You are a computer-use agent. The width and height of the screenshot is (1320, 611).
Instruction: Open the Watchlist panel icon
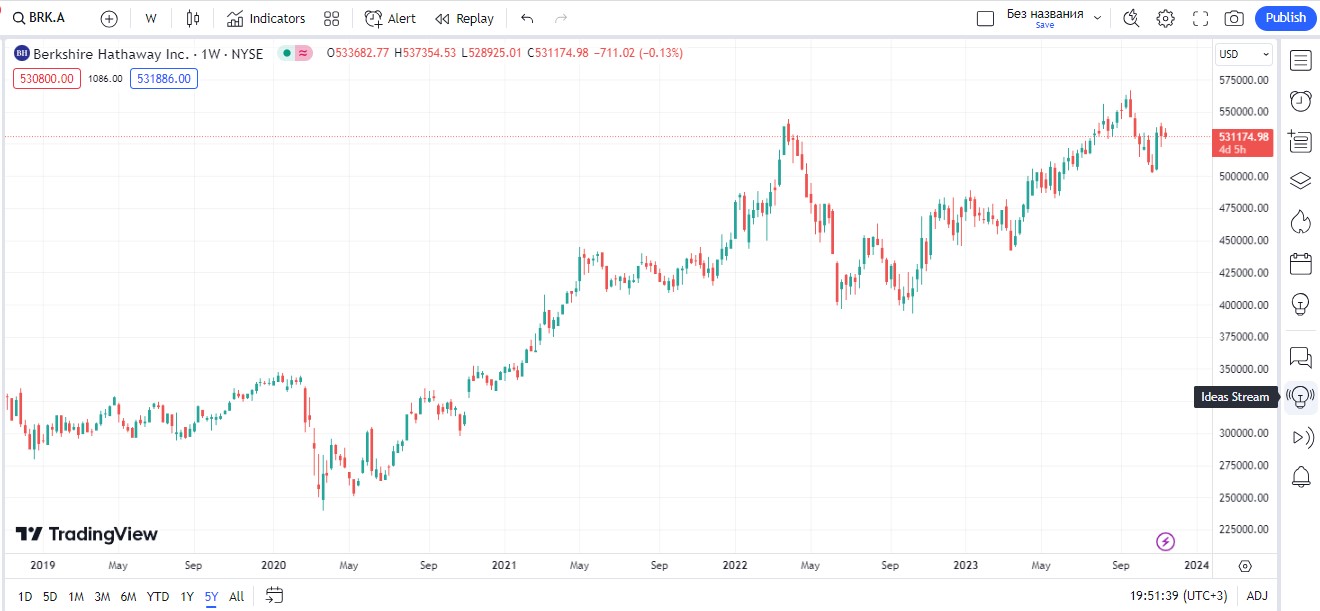click(1300, 60)
